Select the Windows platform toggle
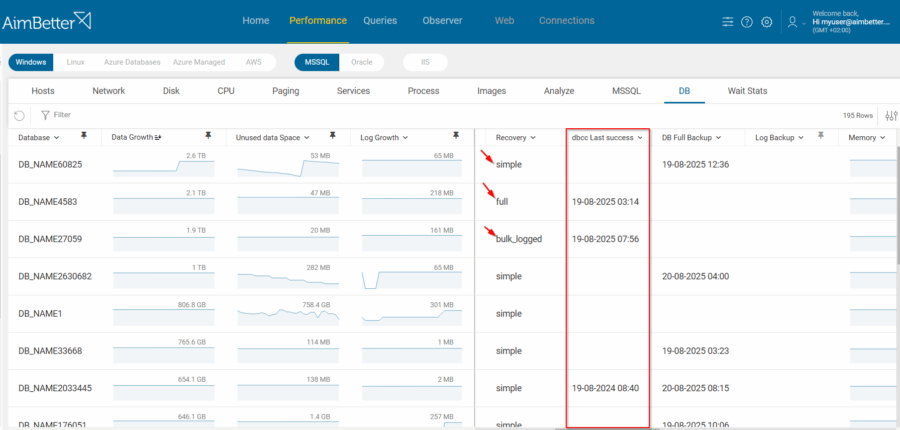Viewport: 900px width, 430px height. point(31,62)
